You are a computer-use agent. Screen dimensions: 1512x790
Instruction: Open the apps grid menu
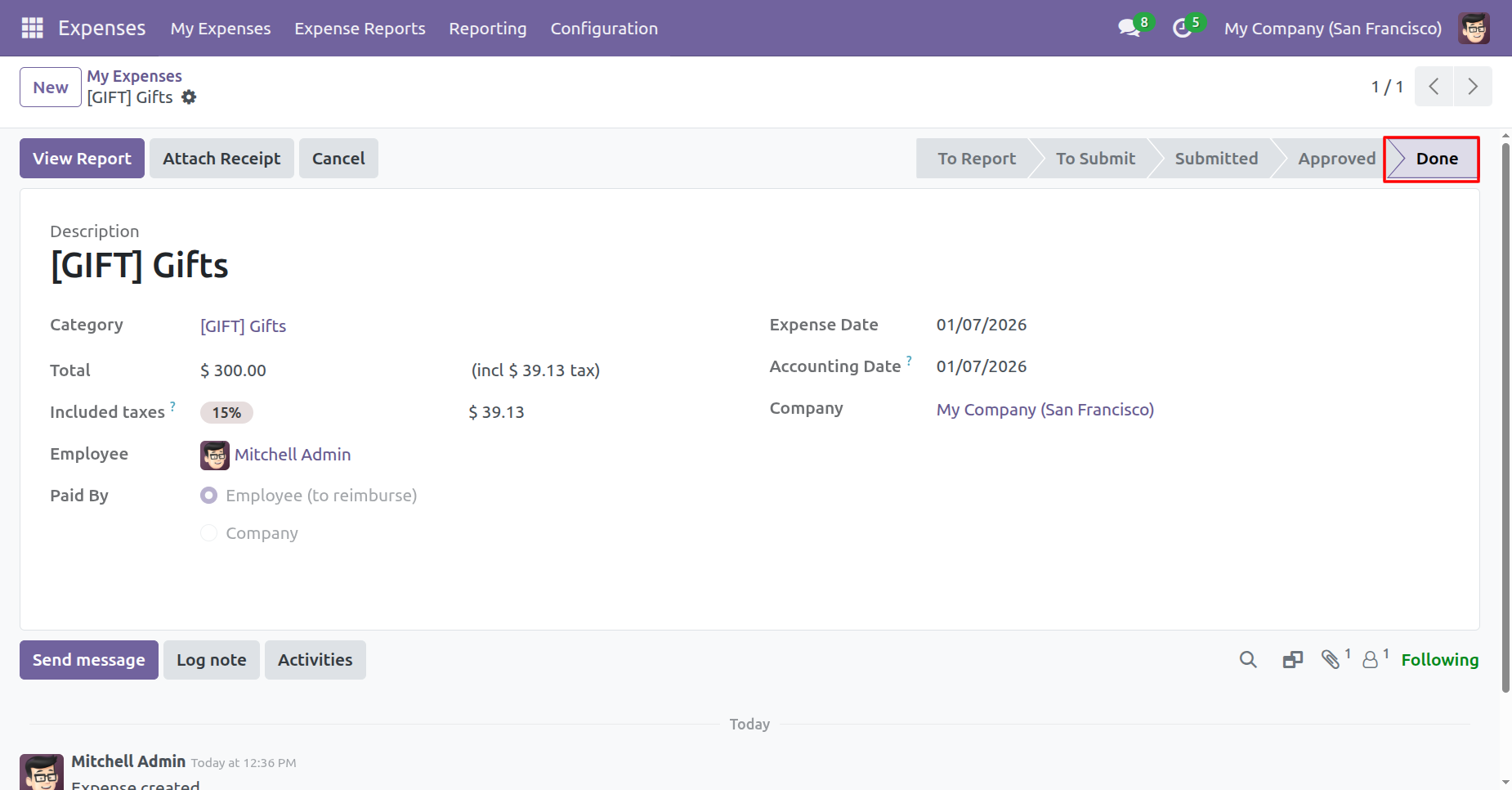(x=32, y=28)
